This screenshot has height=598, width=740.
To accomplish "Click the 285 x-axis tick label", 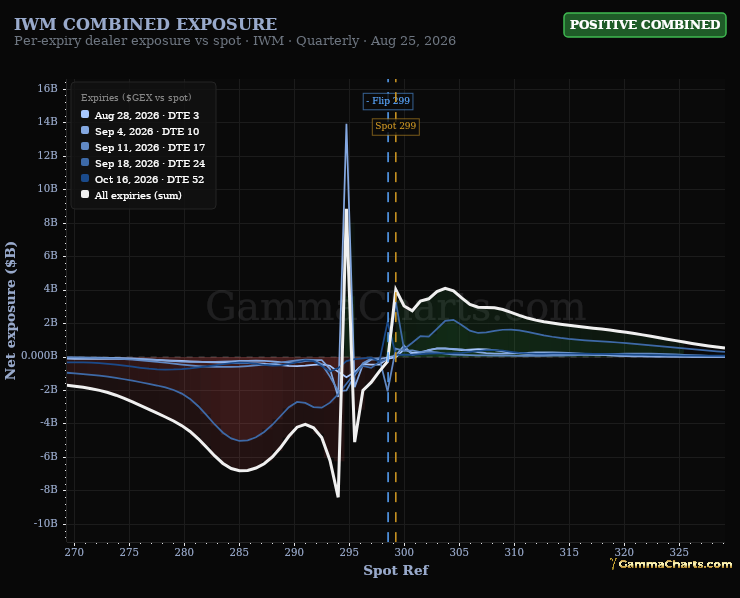I will point(239,552).
